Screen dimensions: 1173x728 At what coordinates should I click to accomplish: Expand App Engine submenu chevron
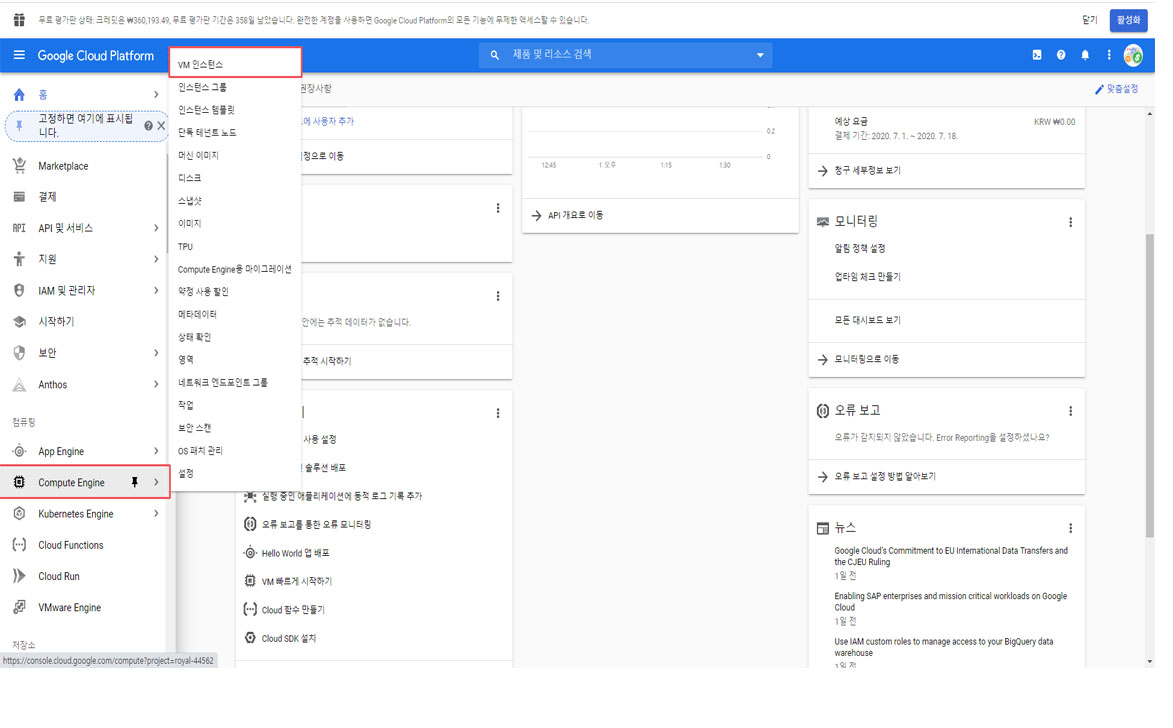(x=156, y=451)
